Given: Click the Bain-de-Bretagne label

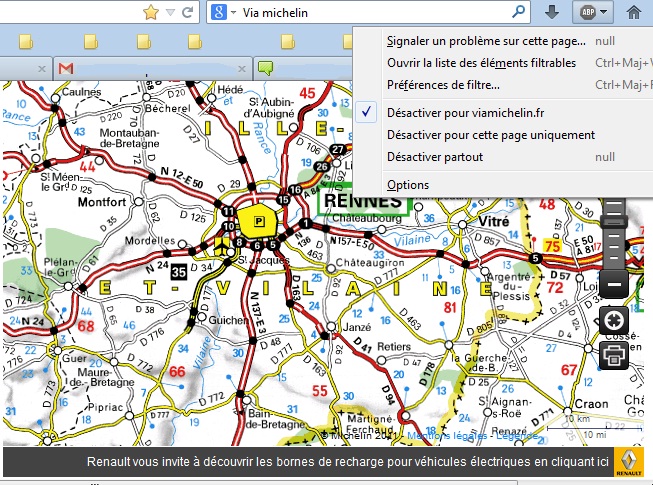Looking at the screenshot, I should [x=276, y=419].
